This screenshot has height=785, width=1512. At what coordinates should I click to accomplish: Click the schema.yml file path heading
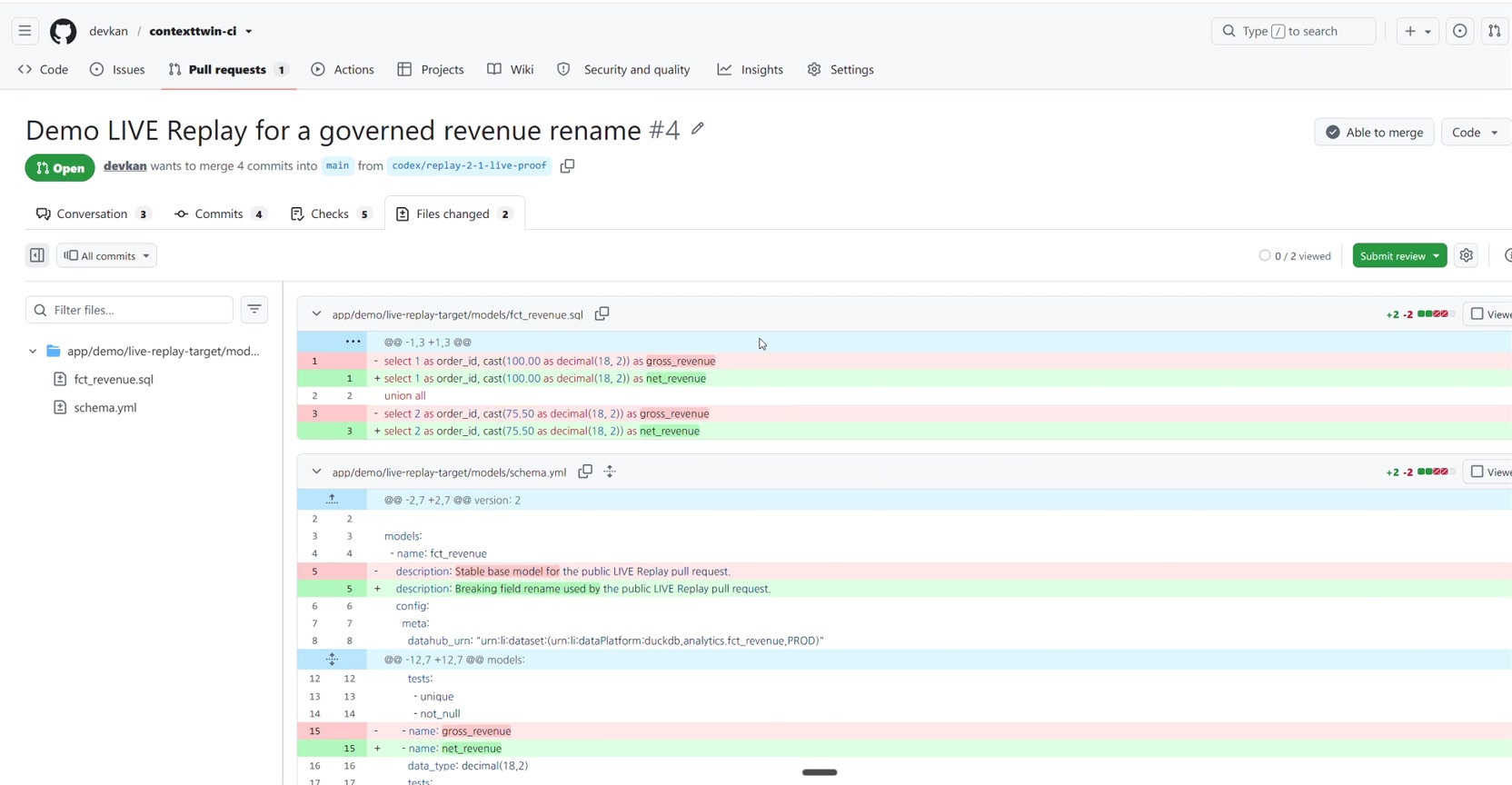click(x=449, y=472)
